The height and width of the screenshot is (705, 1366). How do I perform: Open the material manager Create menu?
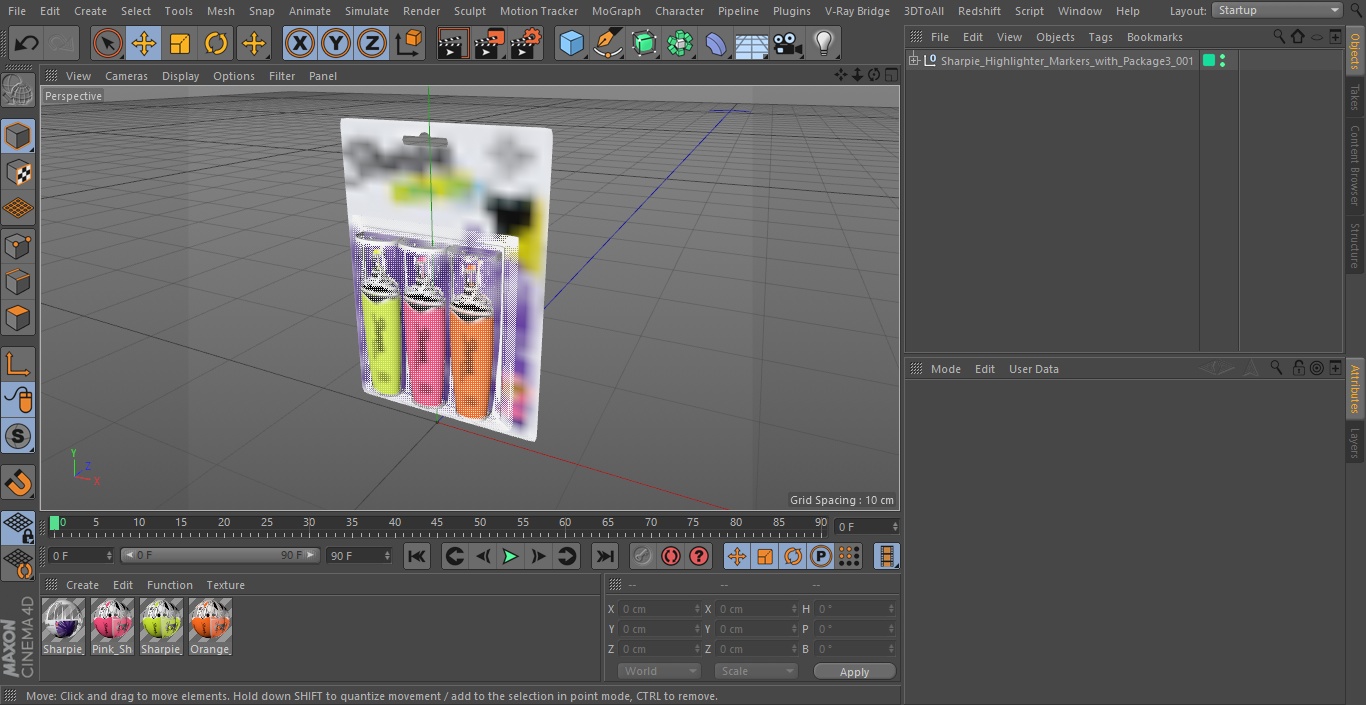coord(82,585)
